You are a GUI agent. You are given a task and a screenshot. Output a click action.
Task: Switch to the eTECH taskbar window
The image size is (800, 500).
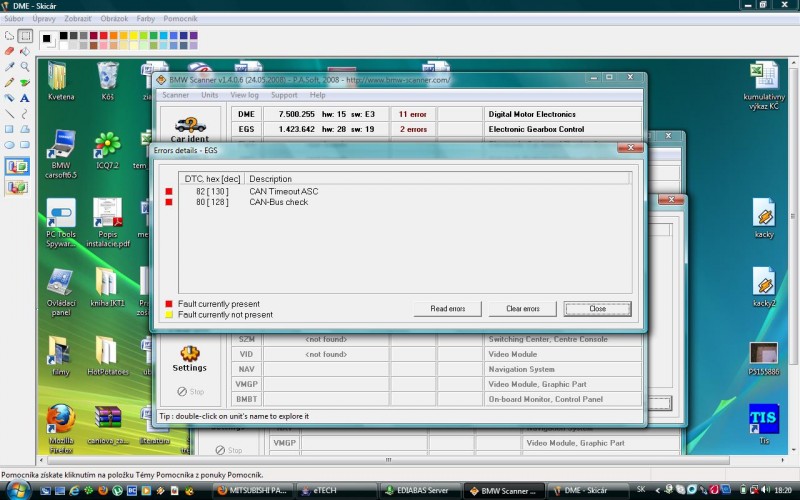[337, 491]
